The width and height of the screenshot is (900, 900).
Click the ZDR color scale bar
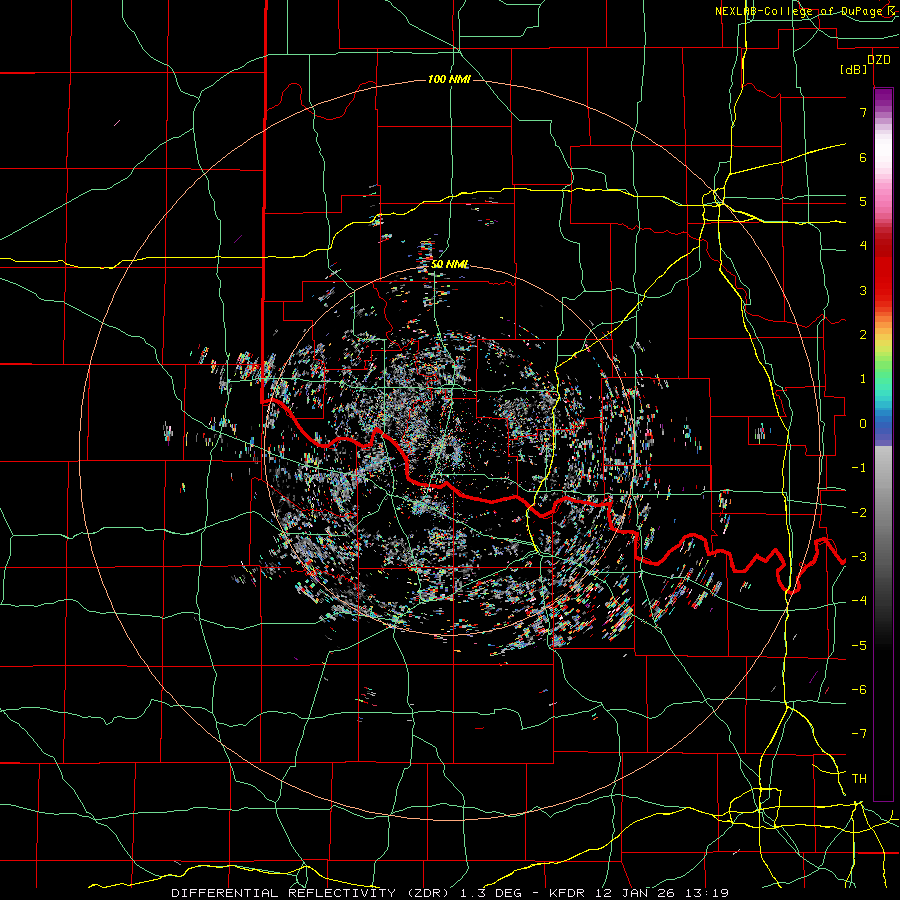tap(883, 444)
